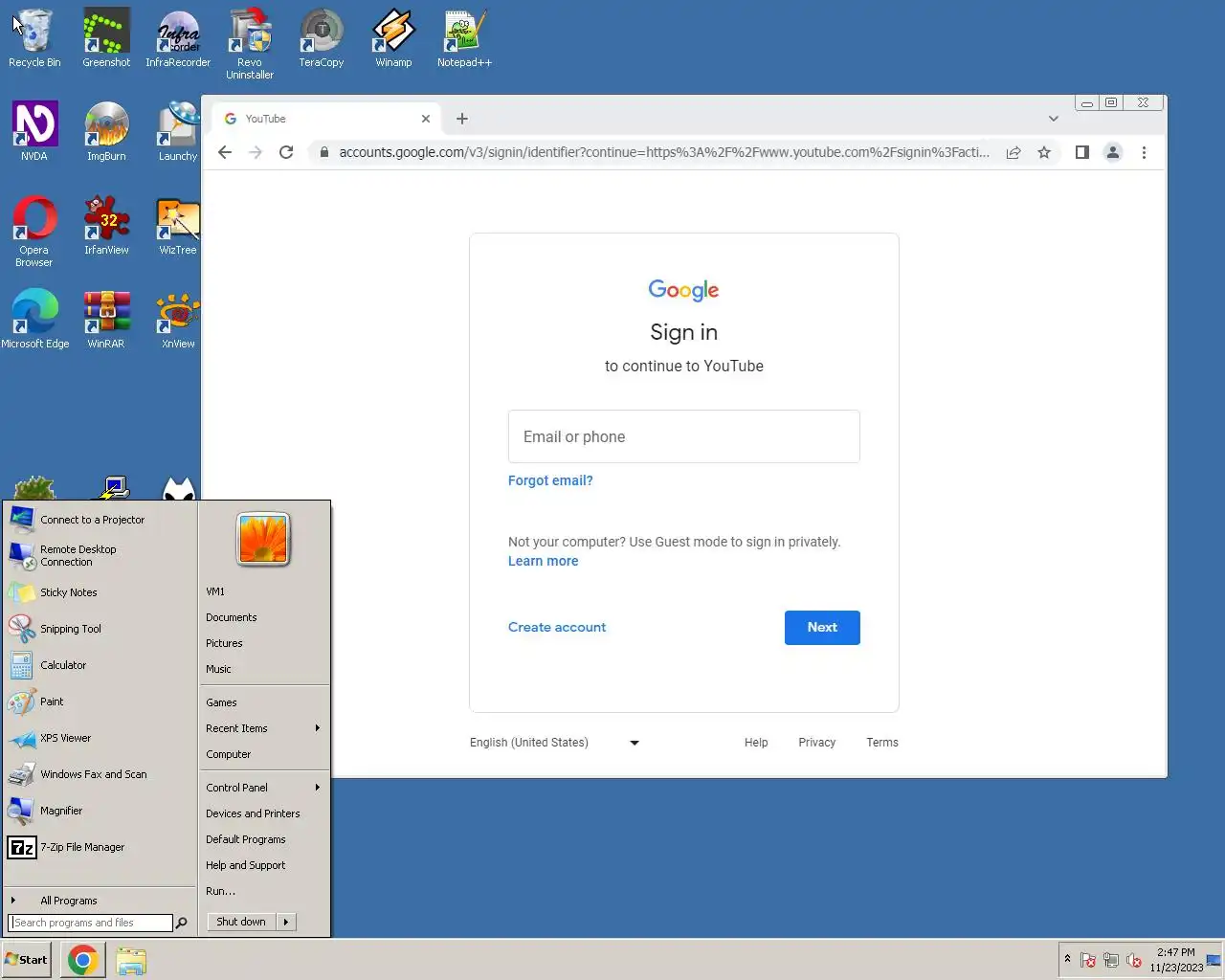Open Music from the Start menu

tap(218, 669)
